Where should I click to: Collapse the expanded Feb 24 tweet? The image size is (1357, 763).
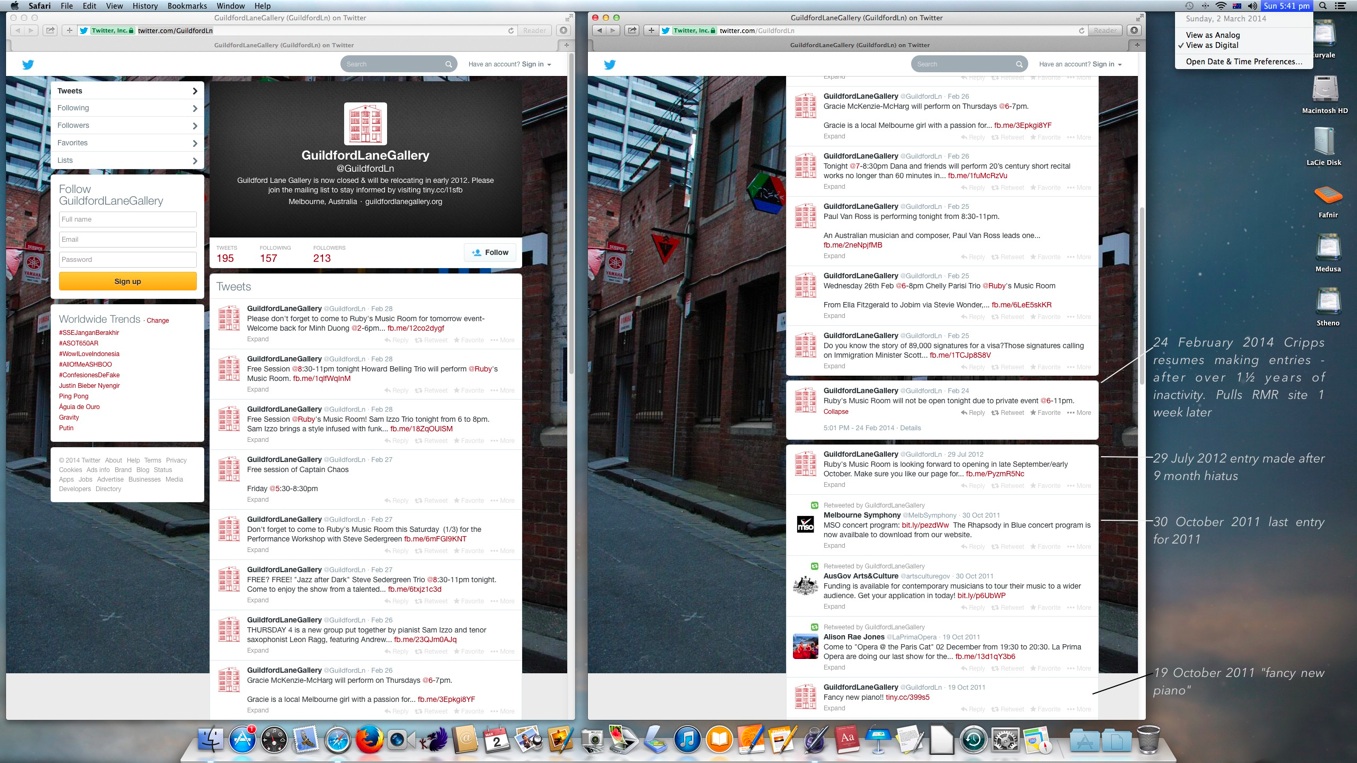coord(836,411)
